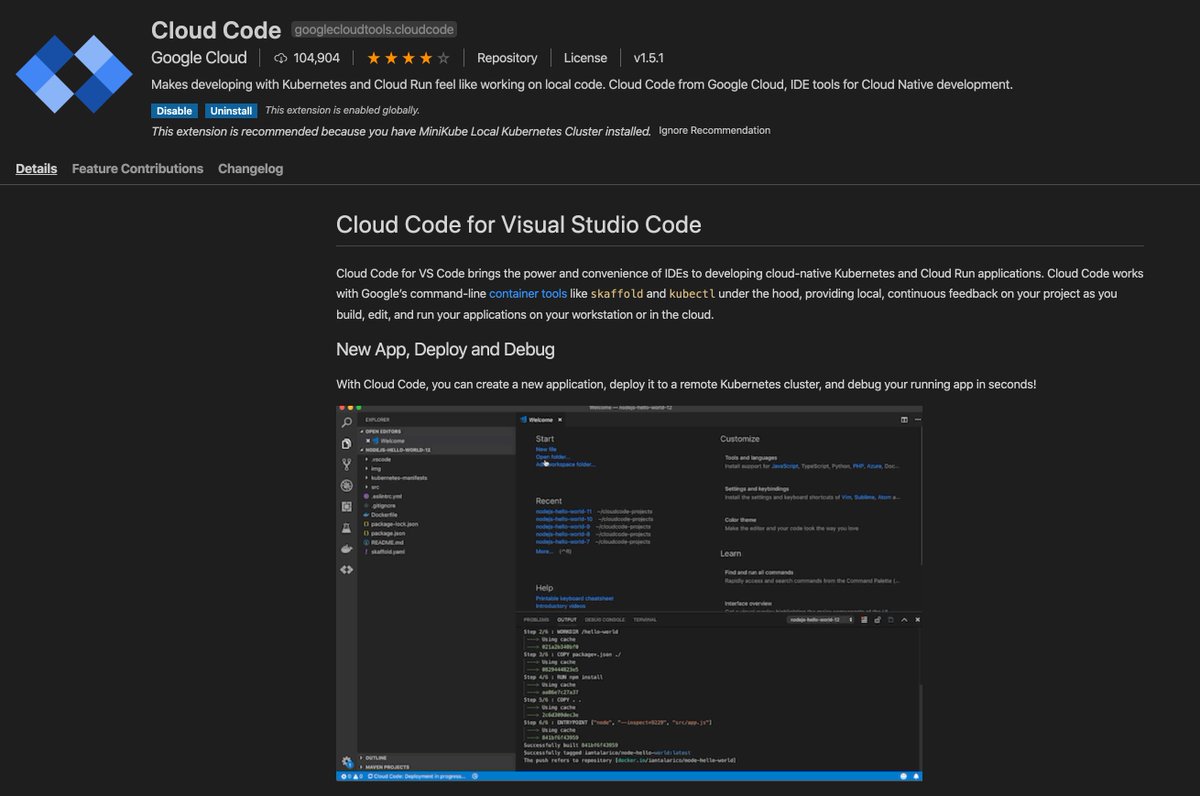Click the MiniKube recommendation notice text
This screenshot has width=1200, height=796.
[401, 131]
